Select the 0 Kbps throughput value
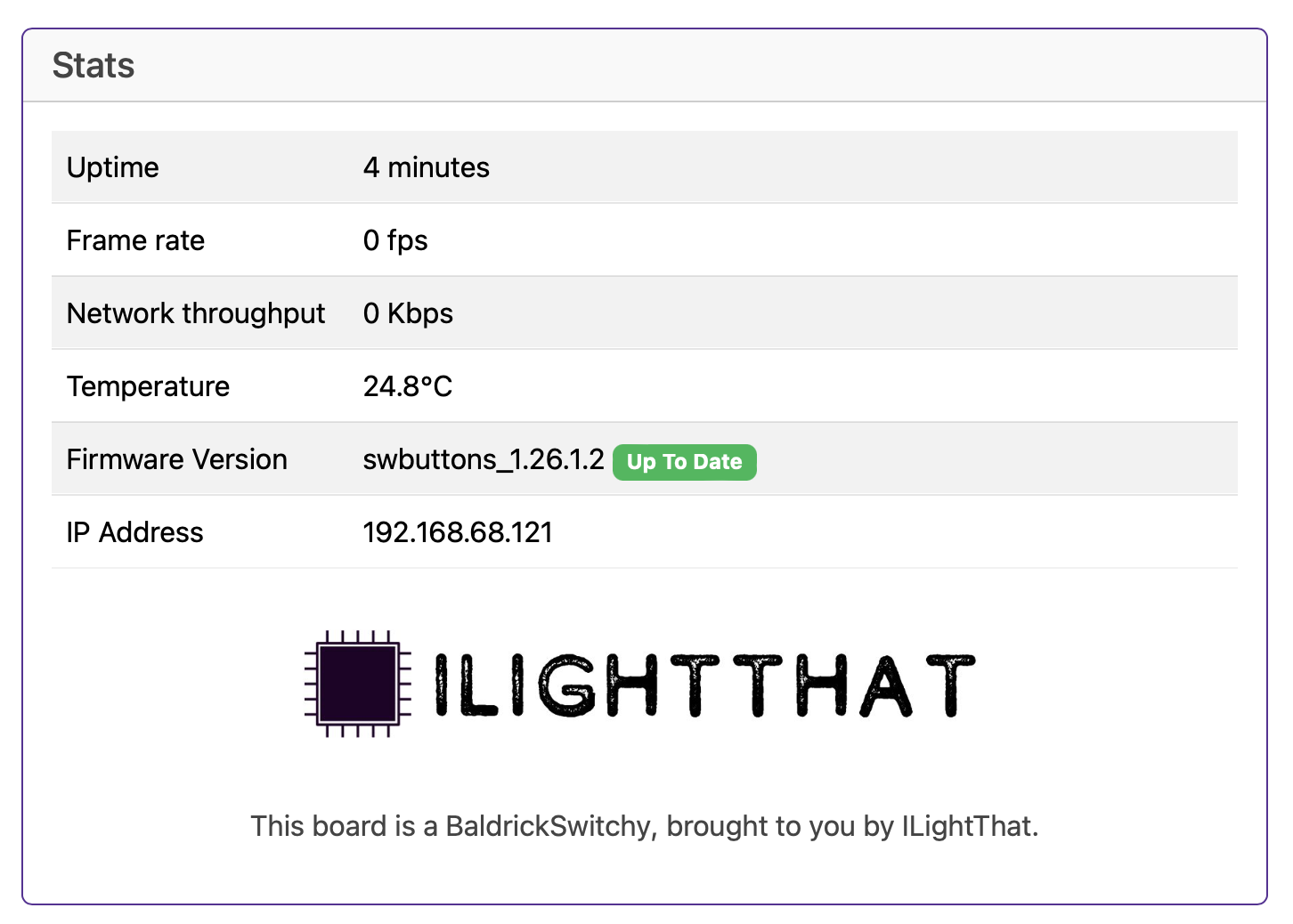This screenshot has width=1293, height=924. click(x=408, y=313)
